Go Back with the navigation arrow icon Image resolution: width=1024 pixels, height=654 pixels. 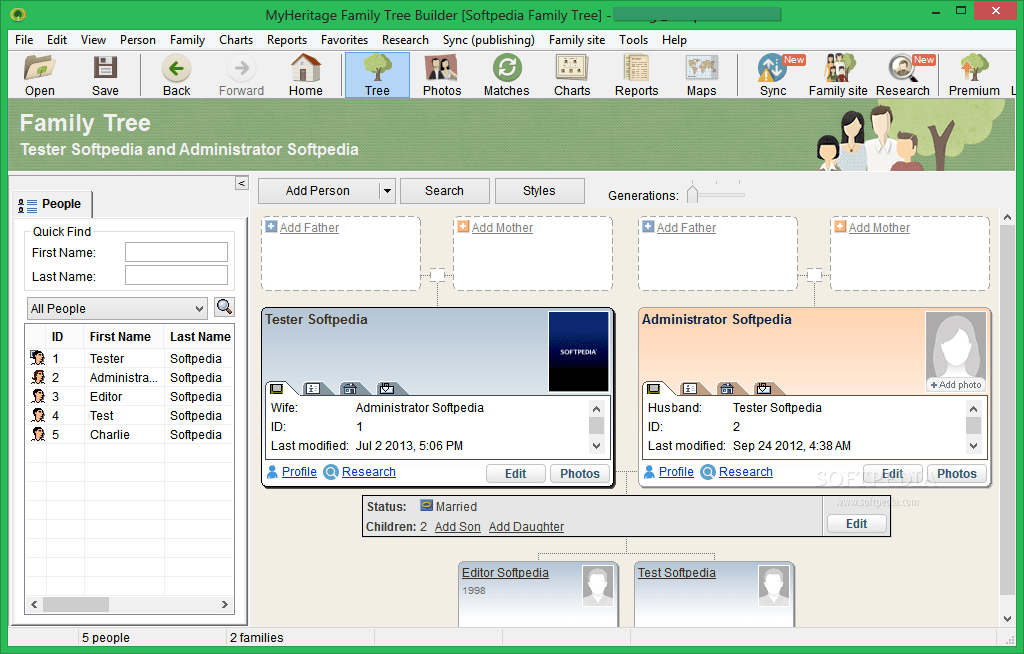176,70
